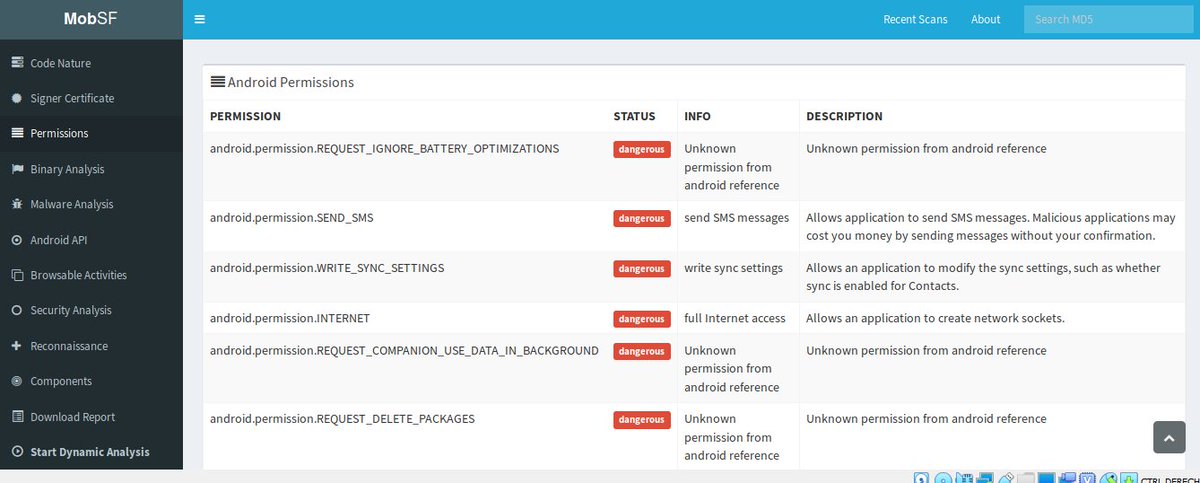The width and height of the screenshot is (1200, 483).
Task: Select android.permission.SEND_SMS text
Action: (292, 217)
